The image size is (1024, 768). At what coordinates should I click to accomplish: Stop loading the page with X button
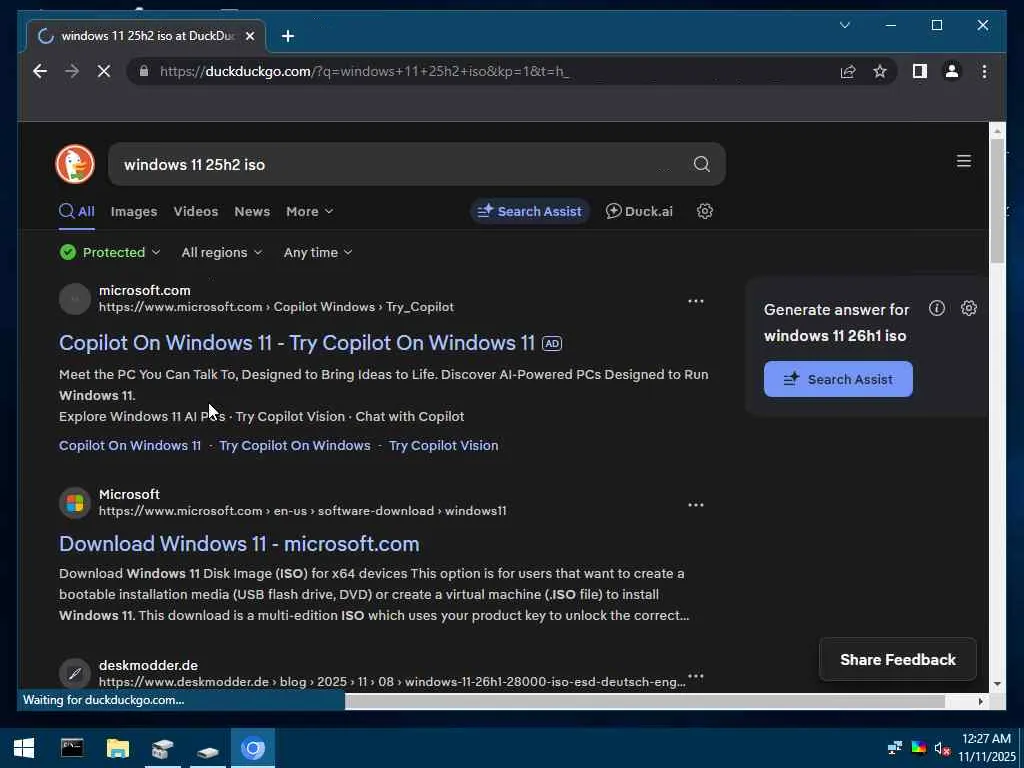click(x=104, y=71)
